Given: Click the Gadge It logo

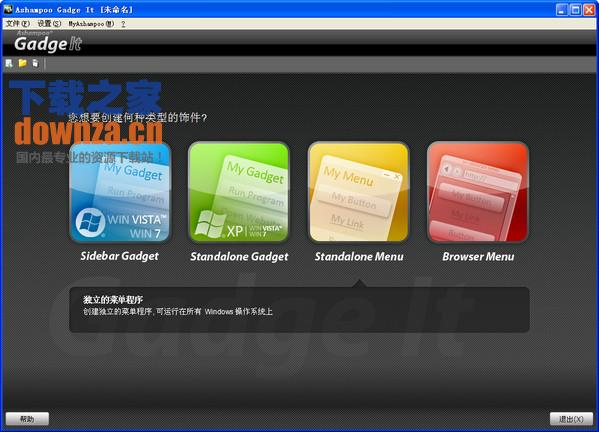Looking at the screenshot, I should coord(48,43).
